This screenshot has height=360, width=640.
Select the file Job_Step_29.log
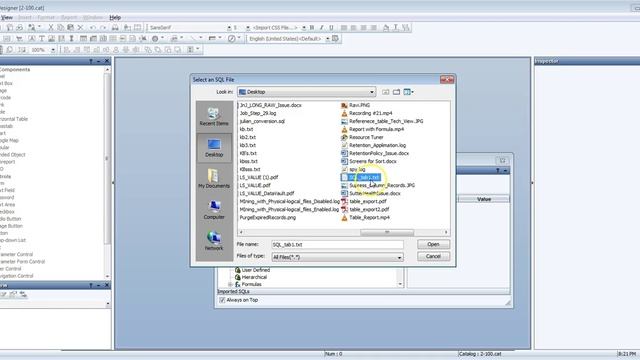pos(258,113)
